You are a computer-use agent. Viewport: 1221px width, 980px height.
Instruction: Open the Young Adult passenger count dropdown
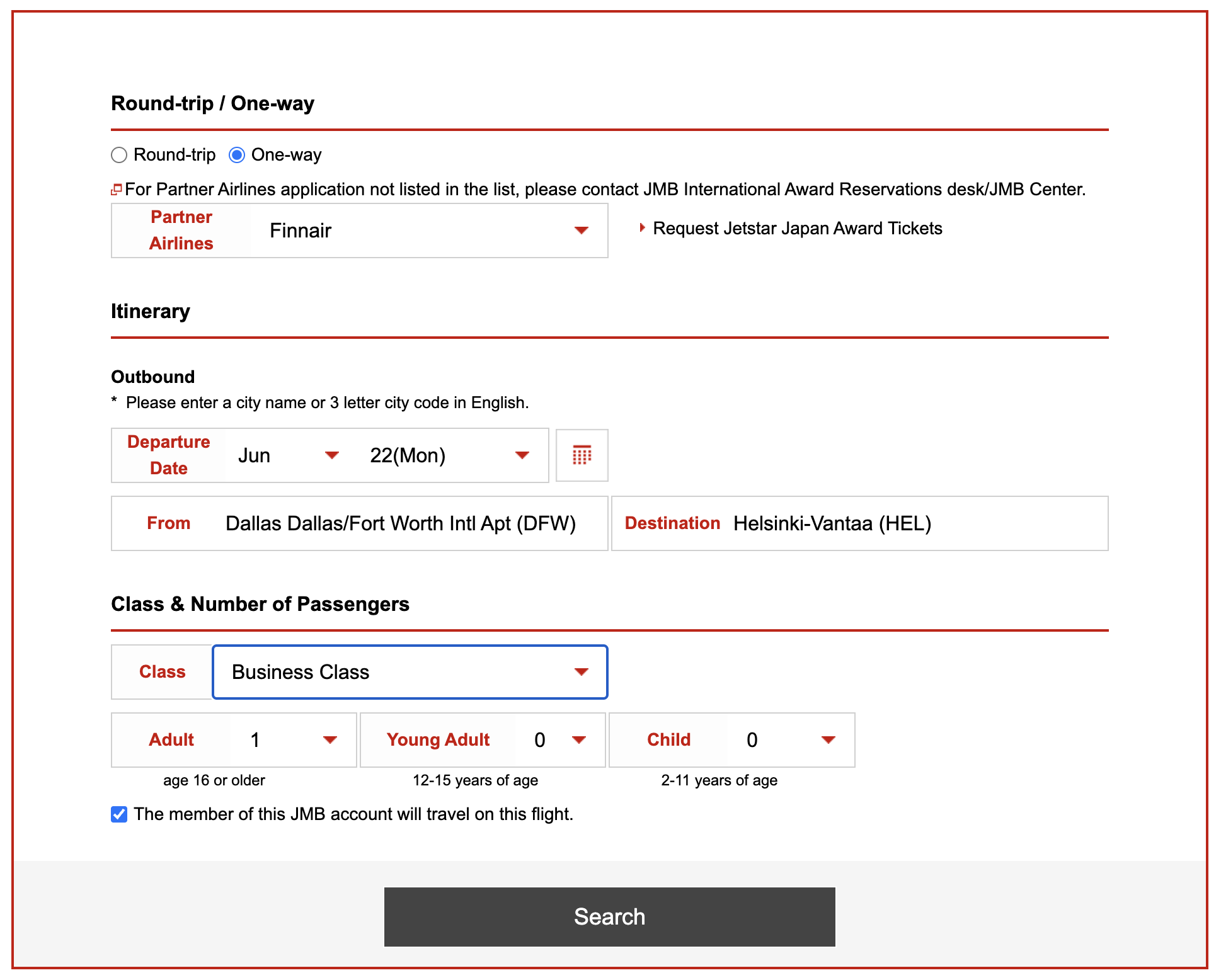click(x=559, y=740)
